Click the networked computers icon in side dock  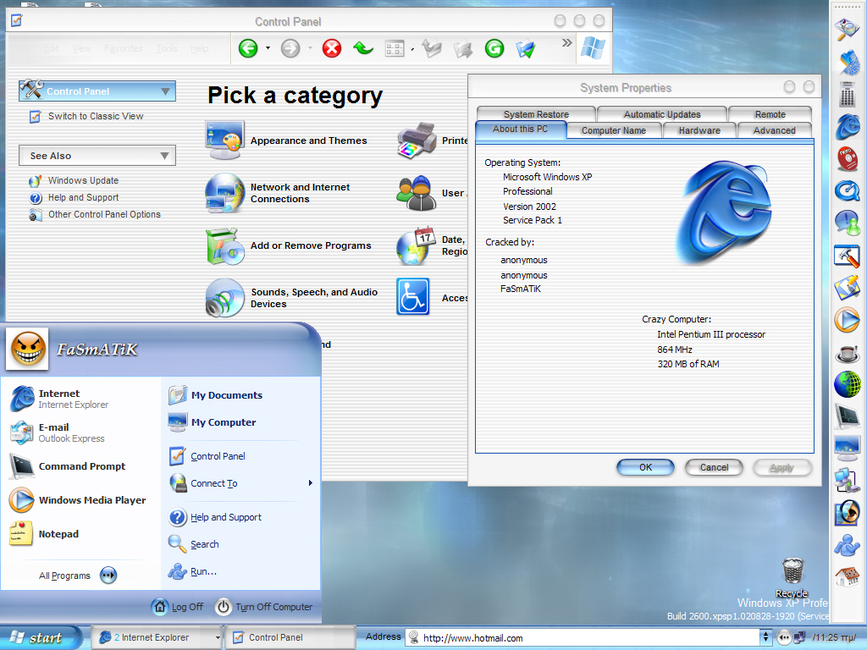point(847,480)
